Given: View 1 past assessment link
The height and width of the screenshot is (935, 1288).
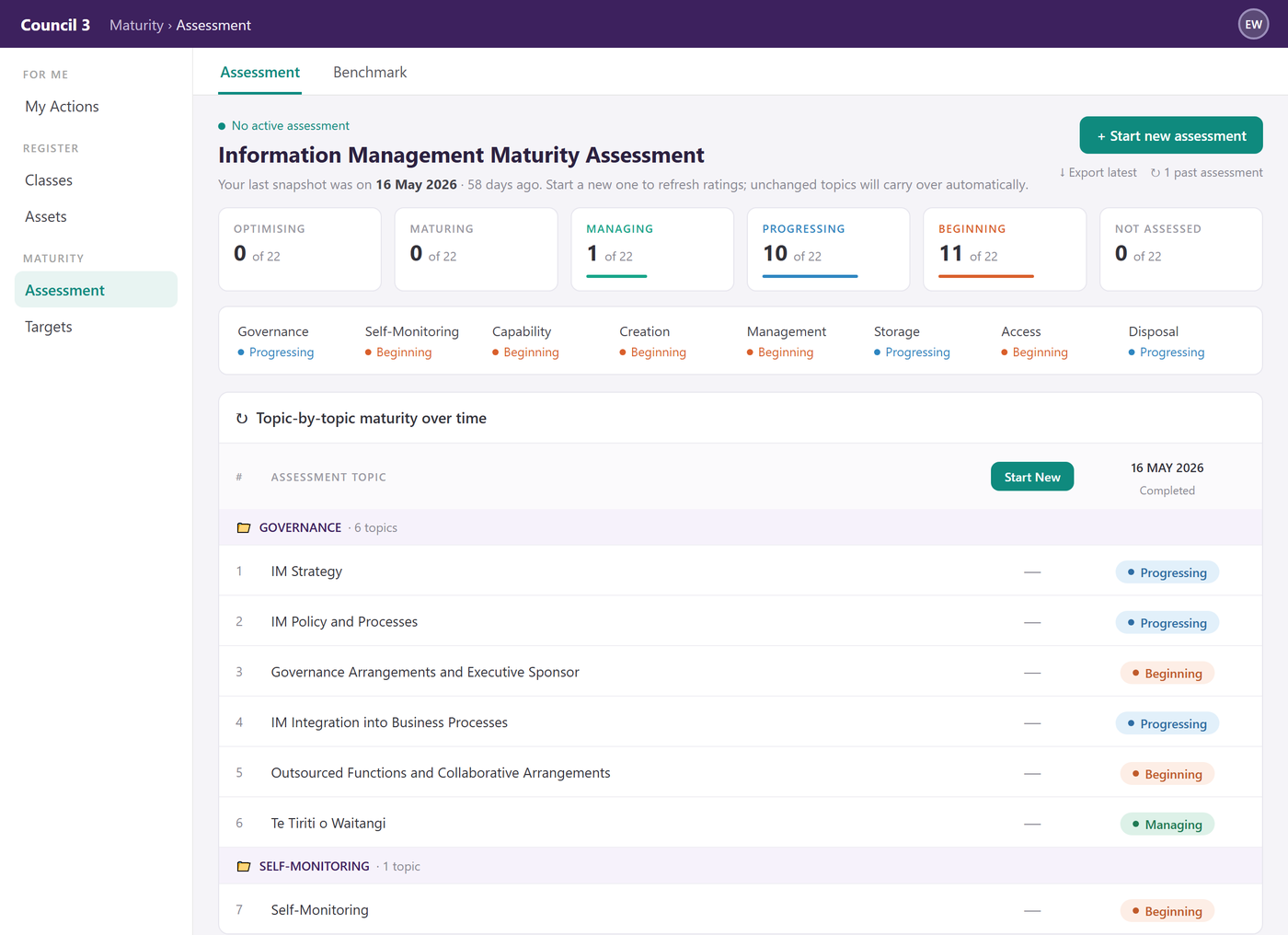Looking at the screenshot, I should click(1206, 173).
